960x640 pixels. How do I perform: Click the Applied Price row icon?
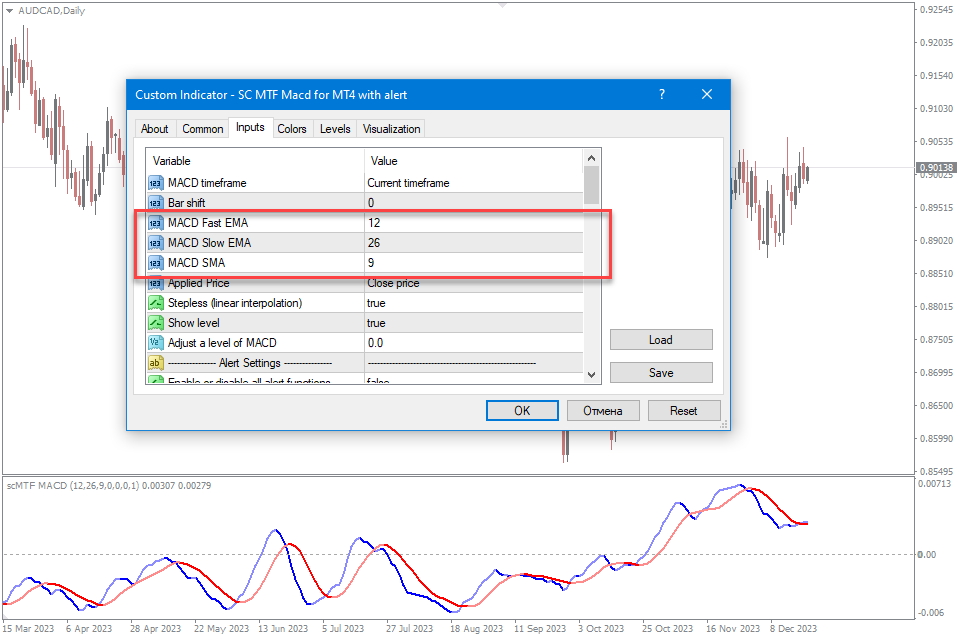(156, 283)
